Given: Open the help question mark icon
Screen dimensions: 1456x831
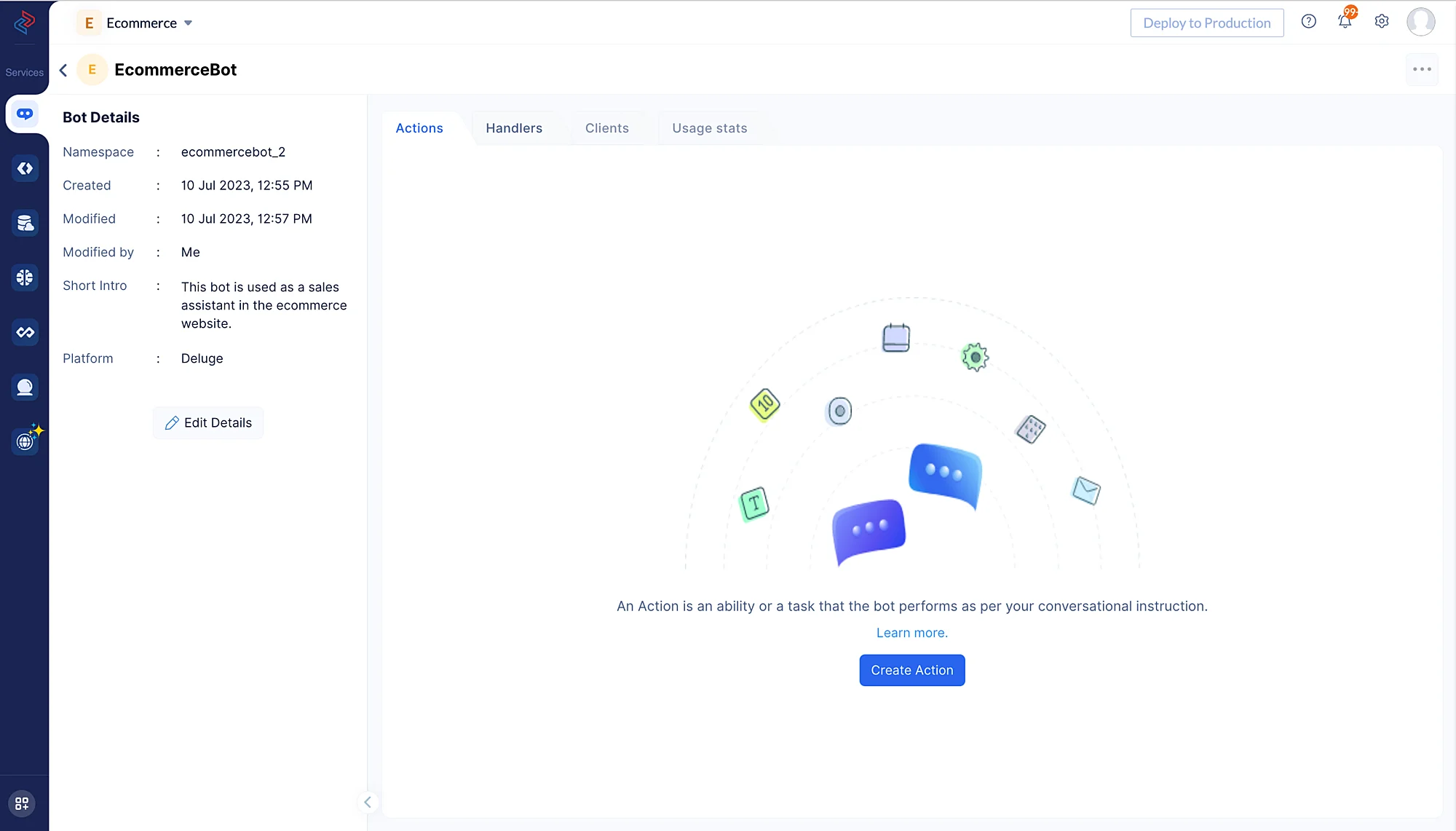Looking at the screenshot, I should (1308, 22).
